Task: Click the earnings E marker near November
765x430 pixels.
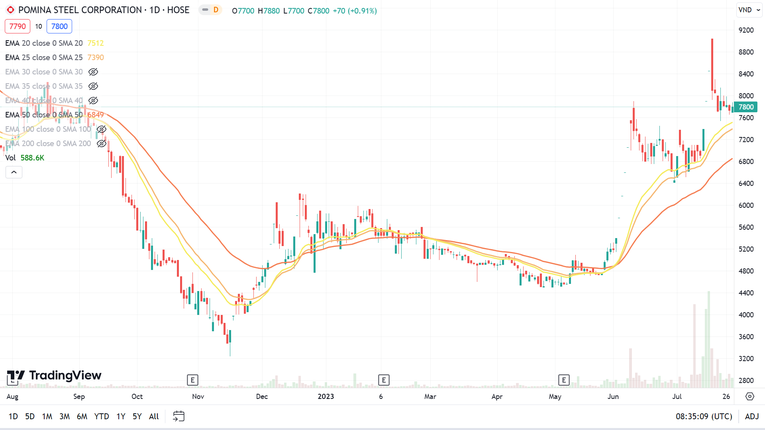Action: point(192,380)
